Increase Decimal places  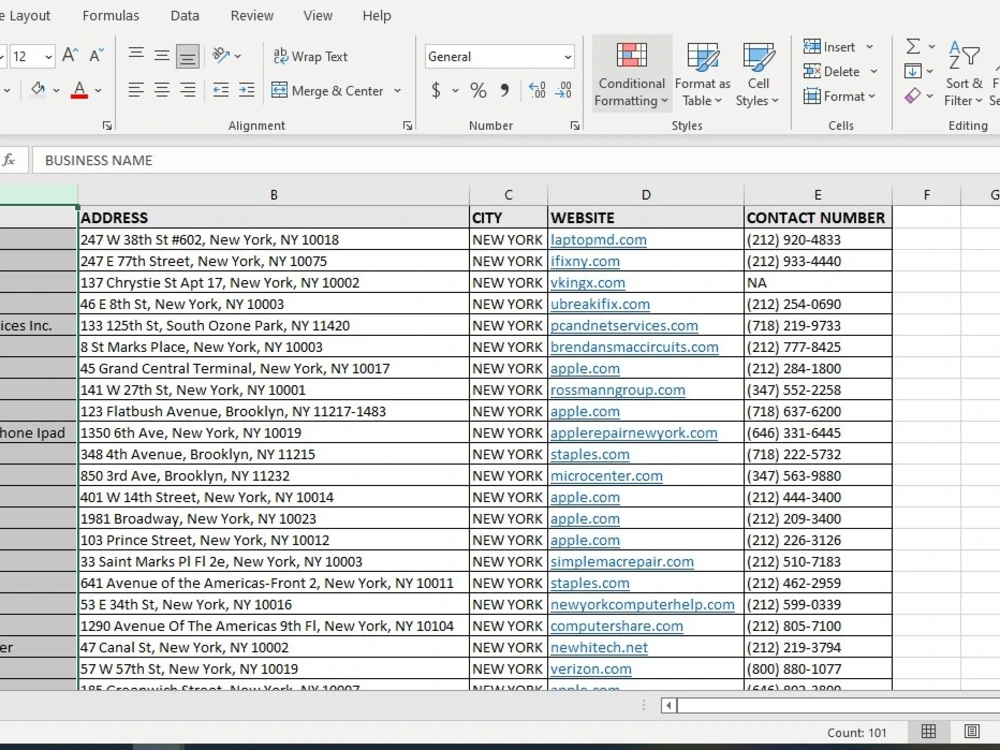click(x=537, y=90)
